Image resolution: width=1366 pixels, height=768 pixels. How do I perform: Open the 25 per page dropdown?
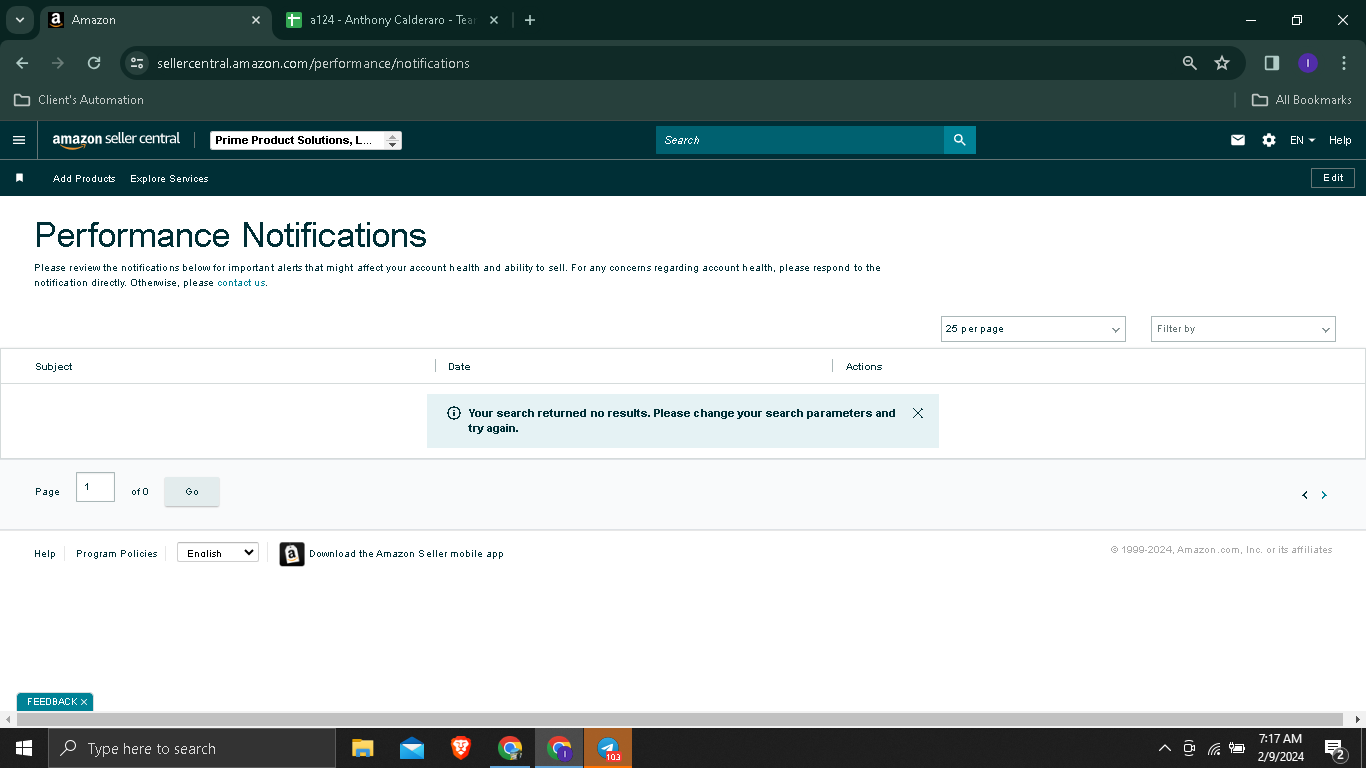(1033, 329)
